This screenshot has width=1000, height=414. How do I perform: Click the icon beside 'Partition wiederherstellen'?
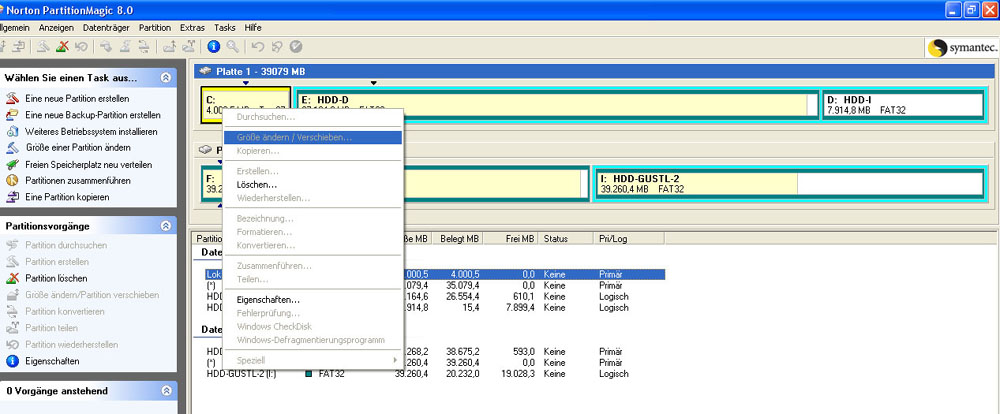[x=13, y=344]
